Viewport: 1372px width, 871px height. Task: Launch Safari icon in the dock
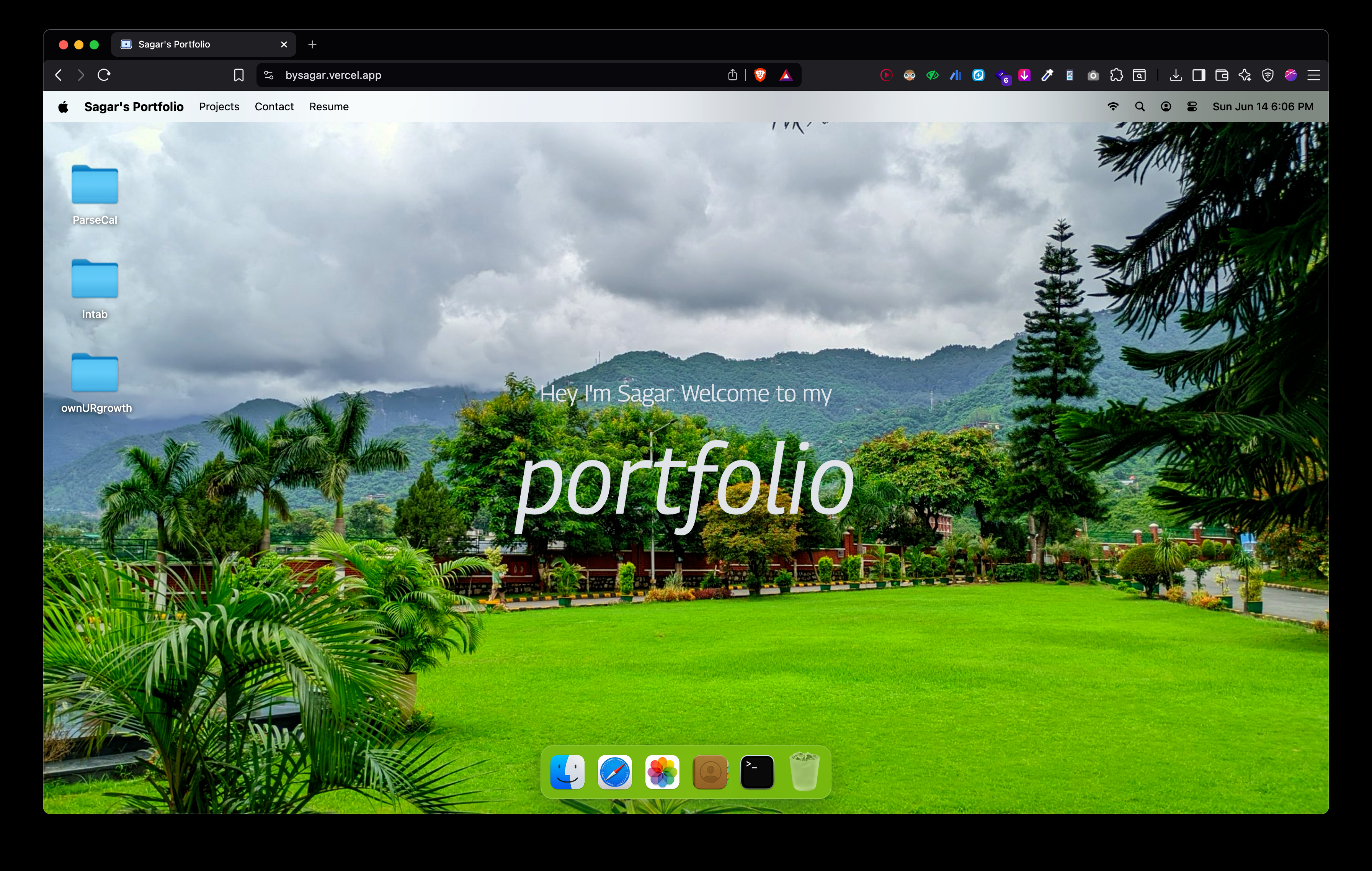pos(615,773)
